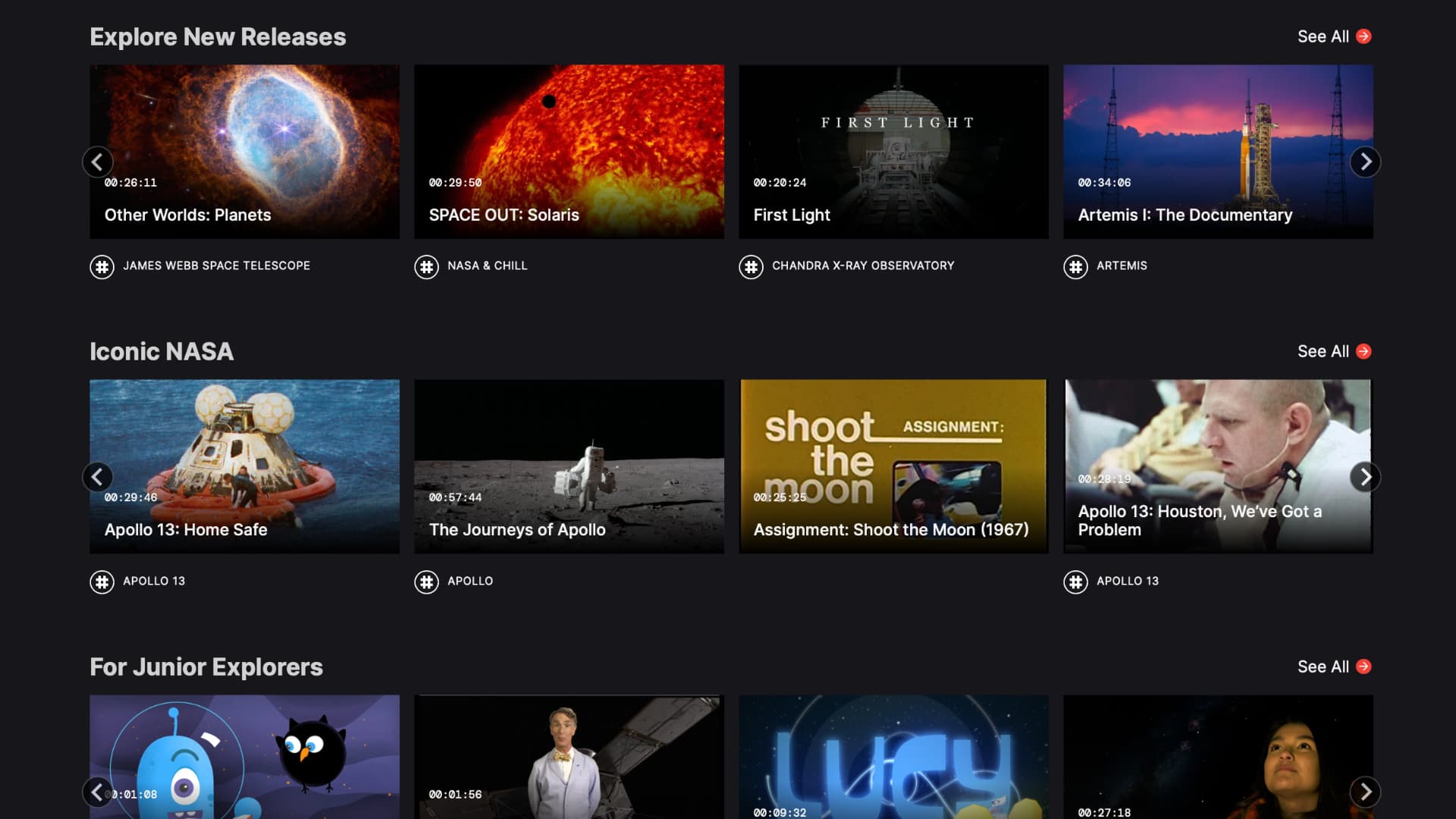The height and width of the screenshot is (819, 1456).
Task: Click hashtag icon beside Artemis tag
Action: [1075, 267]
